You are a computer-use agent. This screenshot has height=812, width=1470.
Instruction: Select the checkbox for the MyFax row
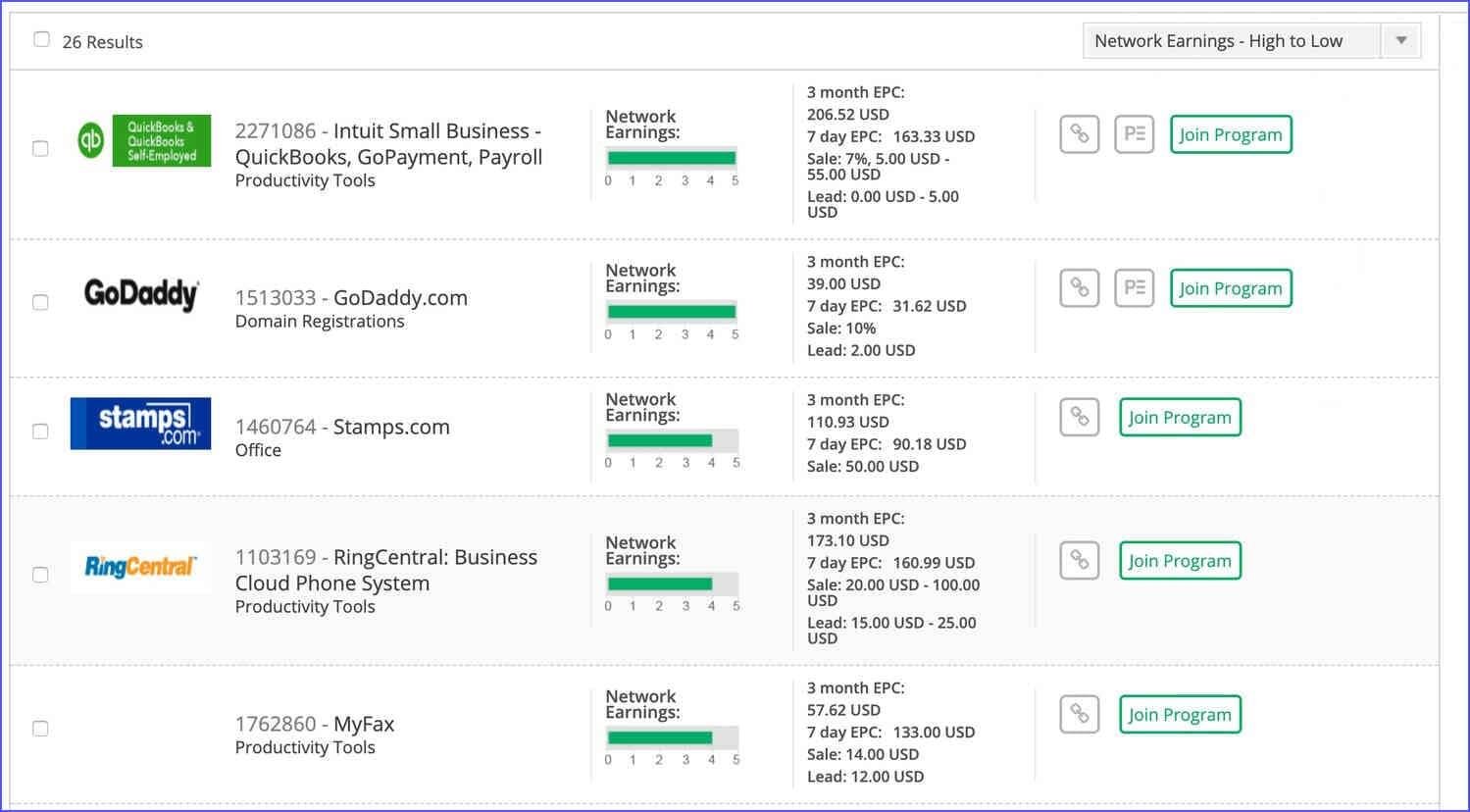(40, 729)
